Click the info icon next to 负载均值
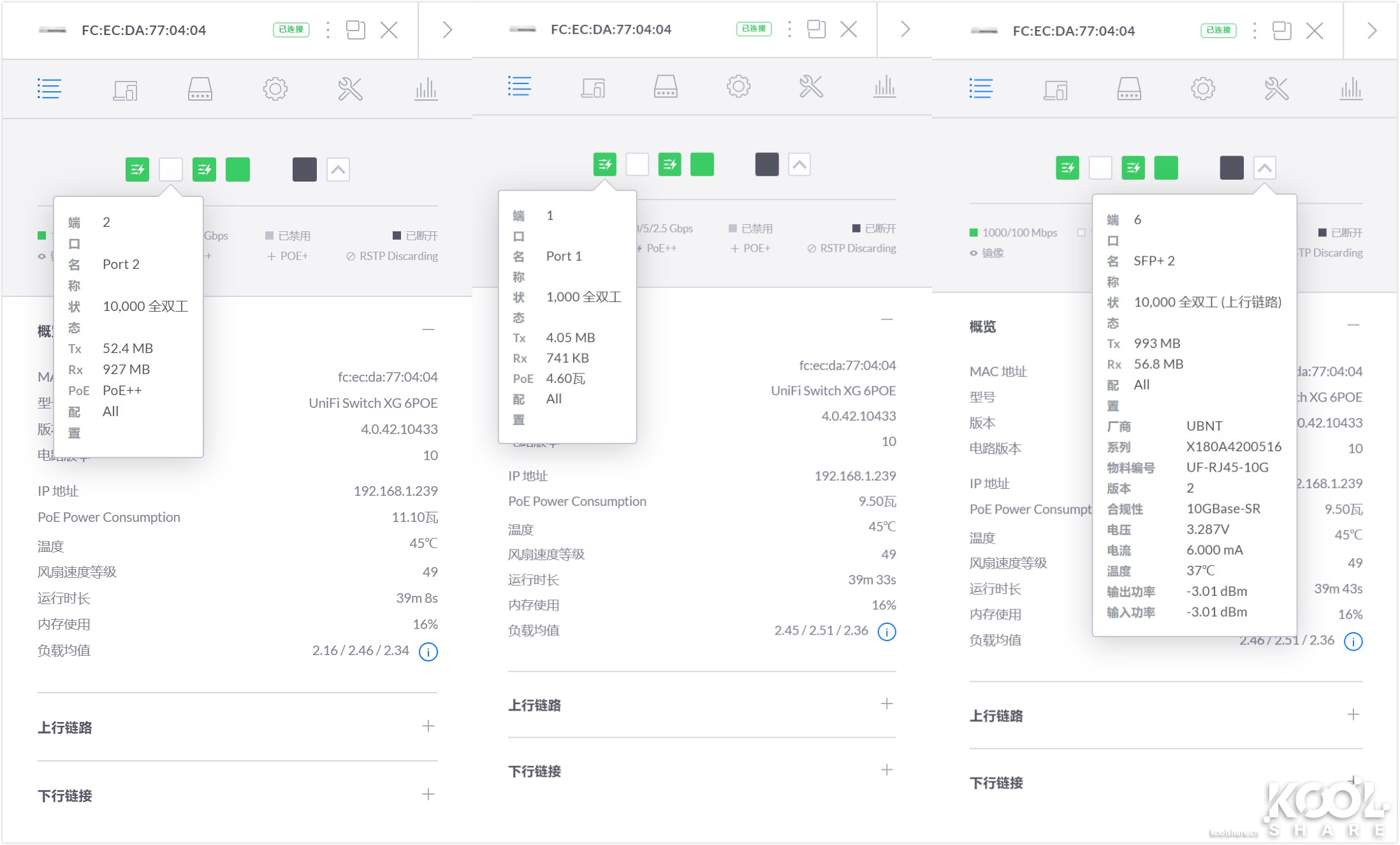Viewport: 1400px width, 845px height. coord(428,651)
